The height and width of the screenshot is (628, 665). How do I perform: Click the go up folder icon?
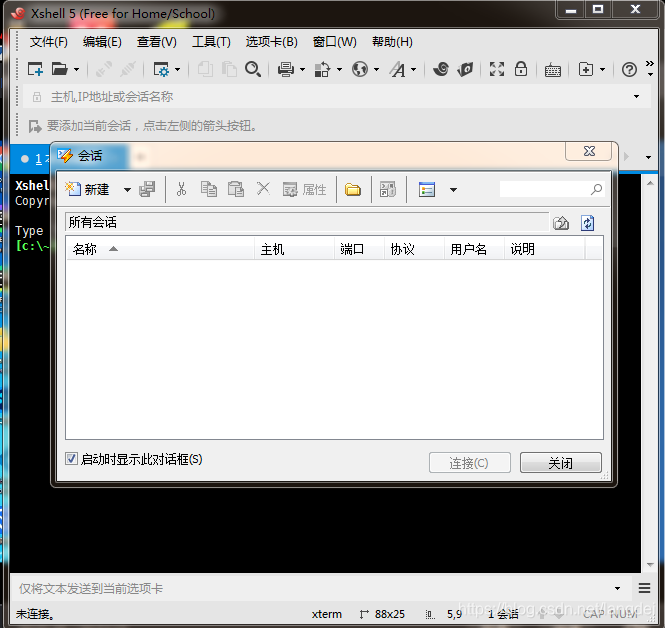point(561,223)
